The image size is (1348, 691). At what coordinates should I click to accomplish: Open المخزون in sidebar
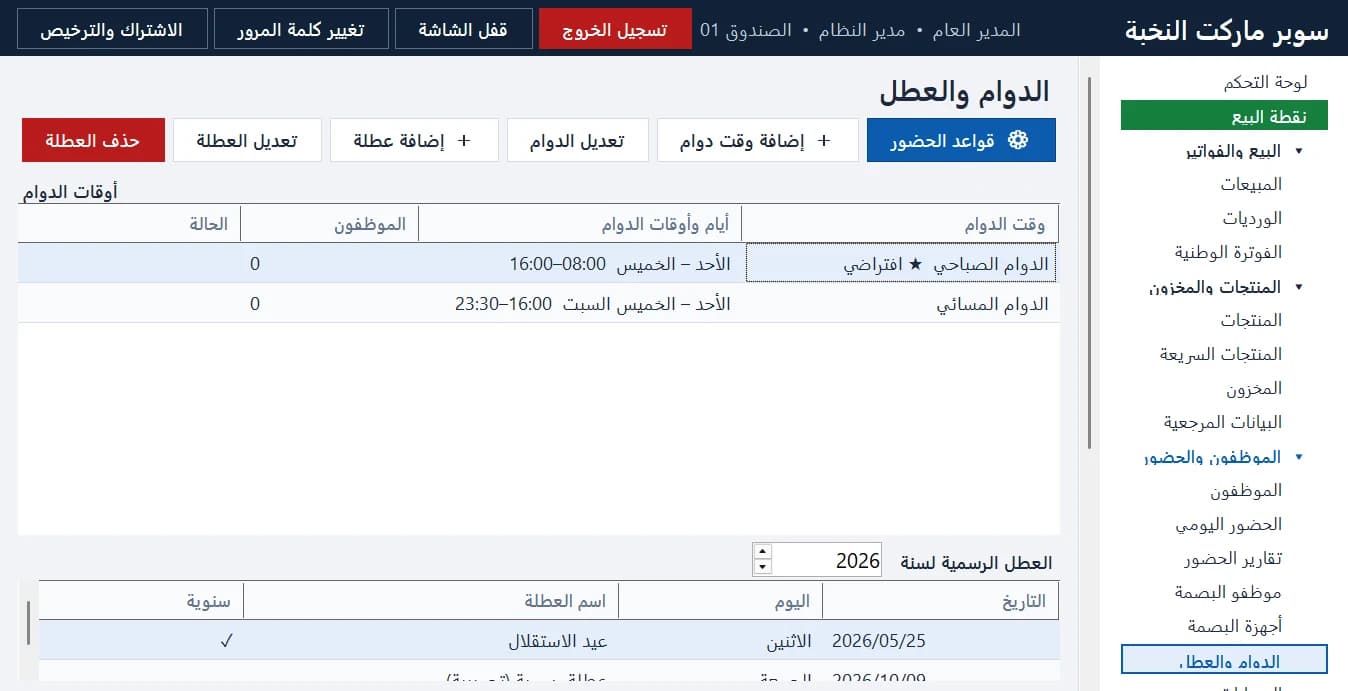point(1254,388)
